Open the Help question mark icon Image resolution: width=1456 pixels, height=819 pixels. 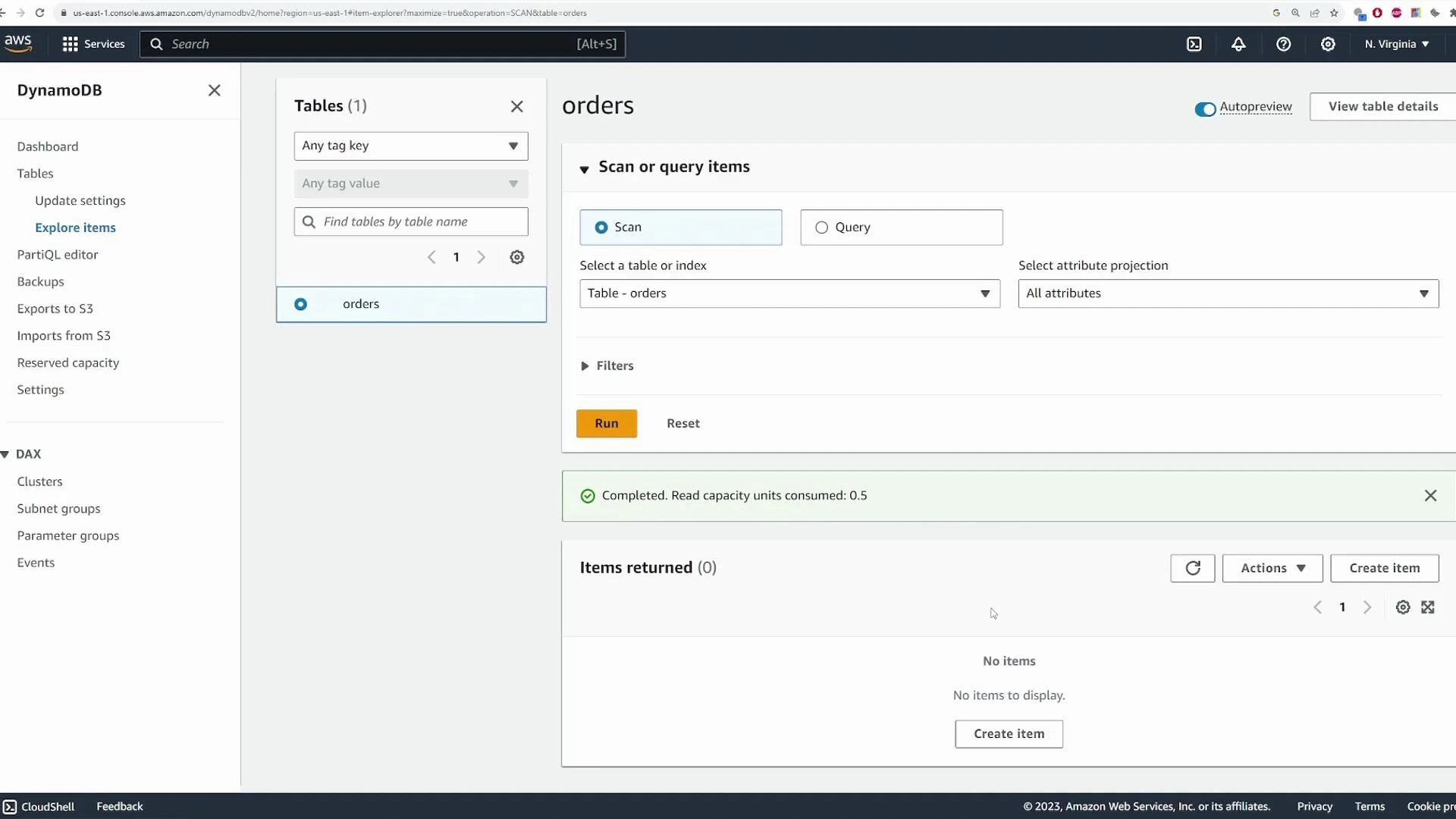1284,44
